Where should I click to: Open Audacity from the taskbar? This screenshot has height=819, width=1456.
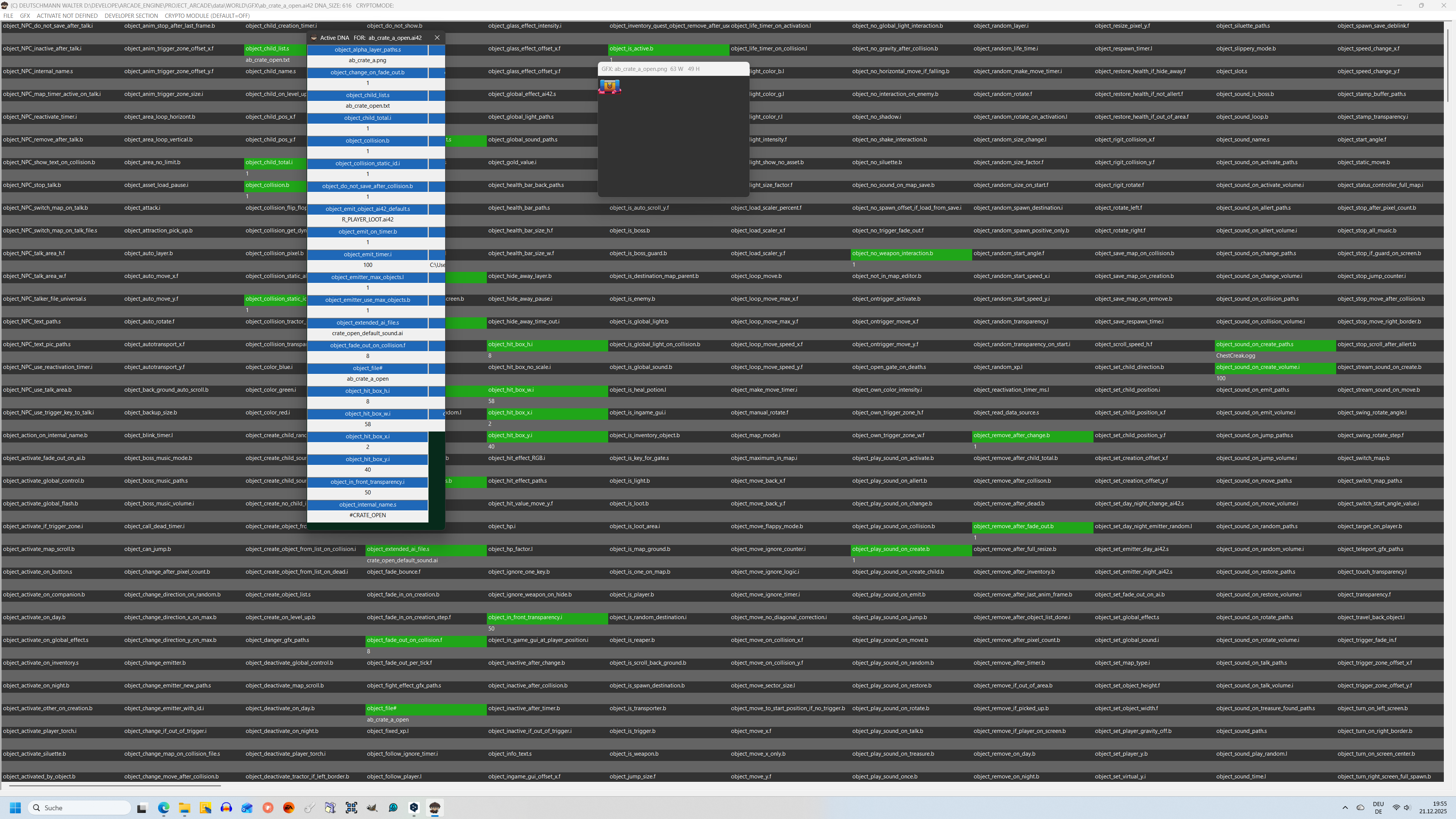click(x=226, y=808)
